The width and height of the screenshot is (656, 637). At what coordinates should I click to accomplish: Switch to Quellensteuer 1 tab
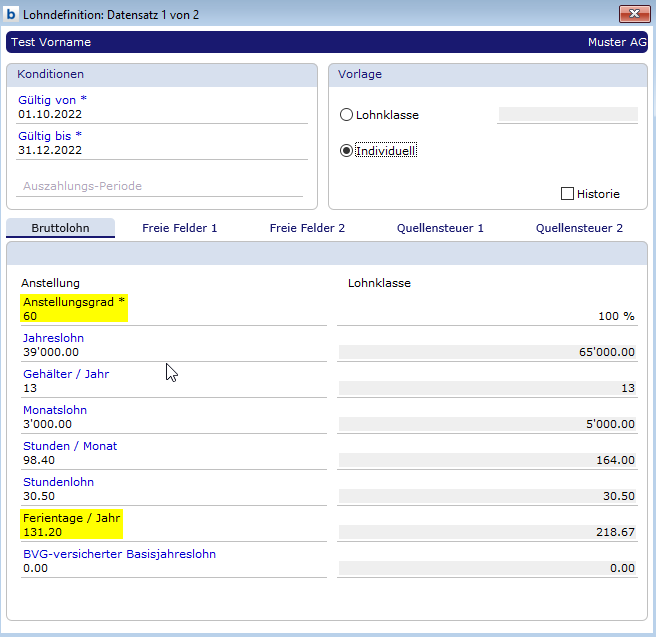pos(440,228)
